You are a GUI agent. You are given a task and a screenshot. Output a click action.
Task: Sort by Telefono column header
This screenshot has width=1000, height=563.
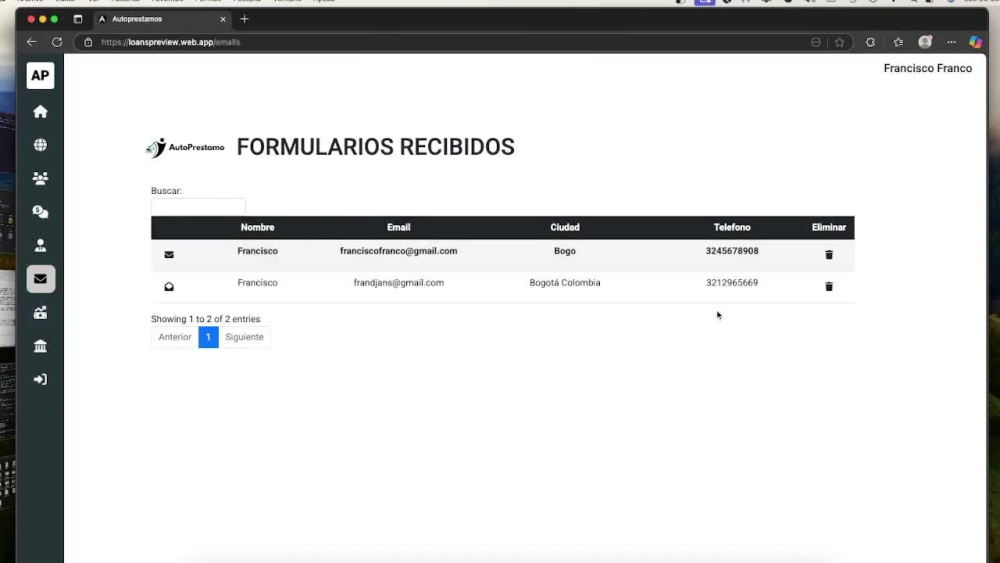[x=732, y=228]
